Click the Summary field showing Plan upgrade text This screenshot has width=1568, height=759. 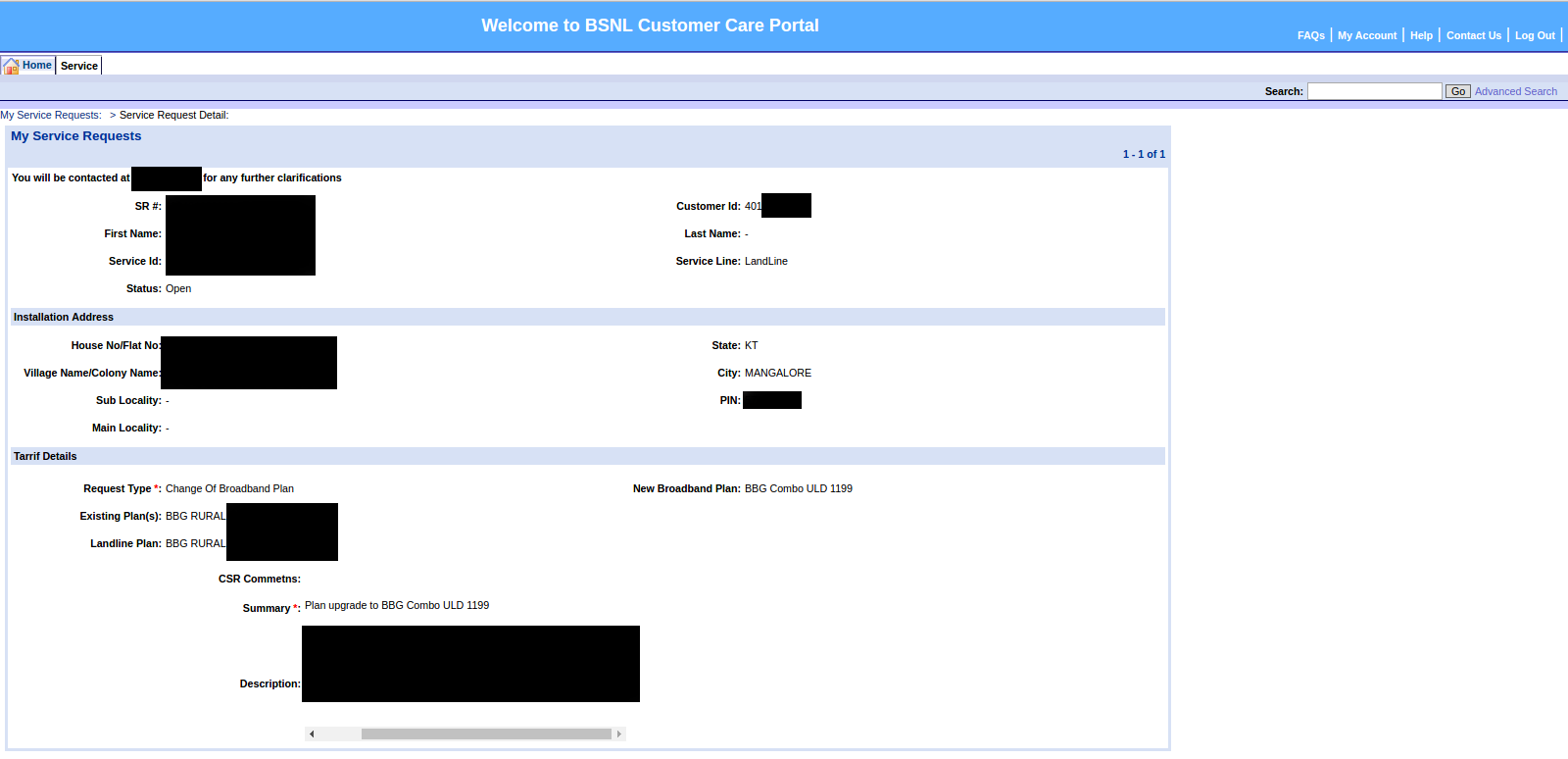pyautogui.click(x=397, y=606)
